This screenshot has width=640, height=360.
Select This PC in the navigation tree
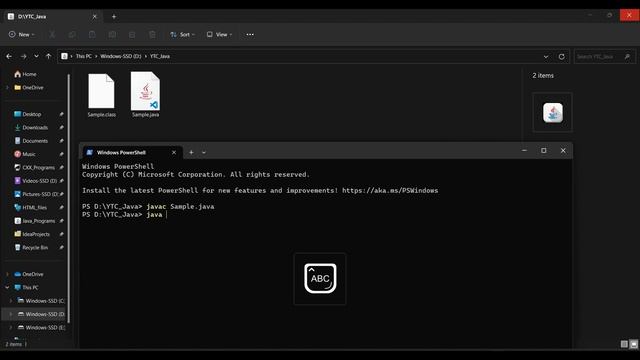pos(27,288)
